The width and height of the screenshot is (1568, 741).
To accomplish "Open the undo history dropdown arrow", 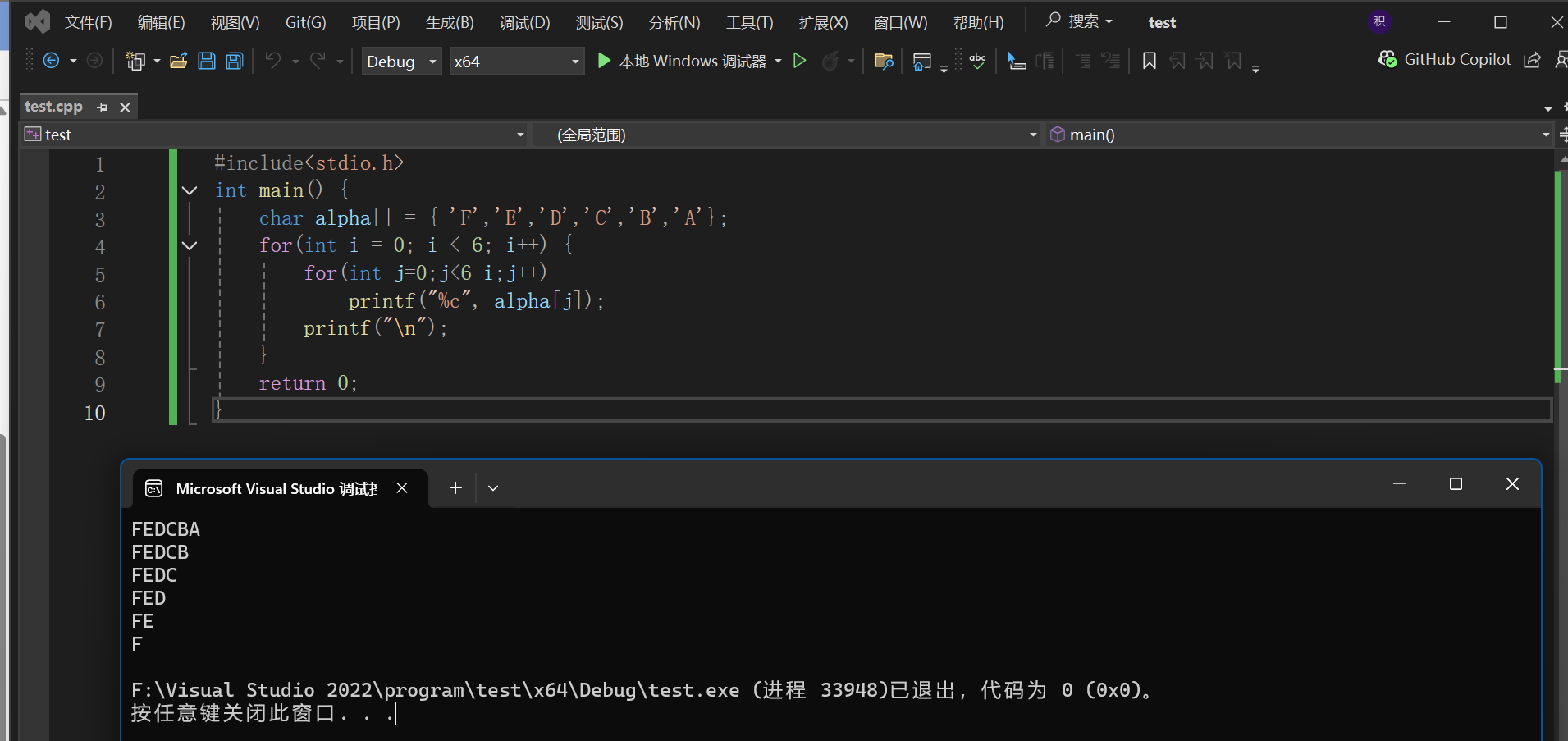I will [295, 62].
